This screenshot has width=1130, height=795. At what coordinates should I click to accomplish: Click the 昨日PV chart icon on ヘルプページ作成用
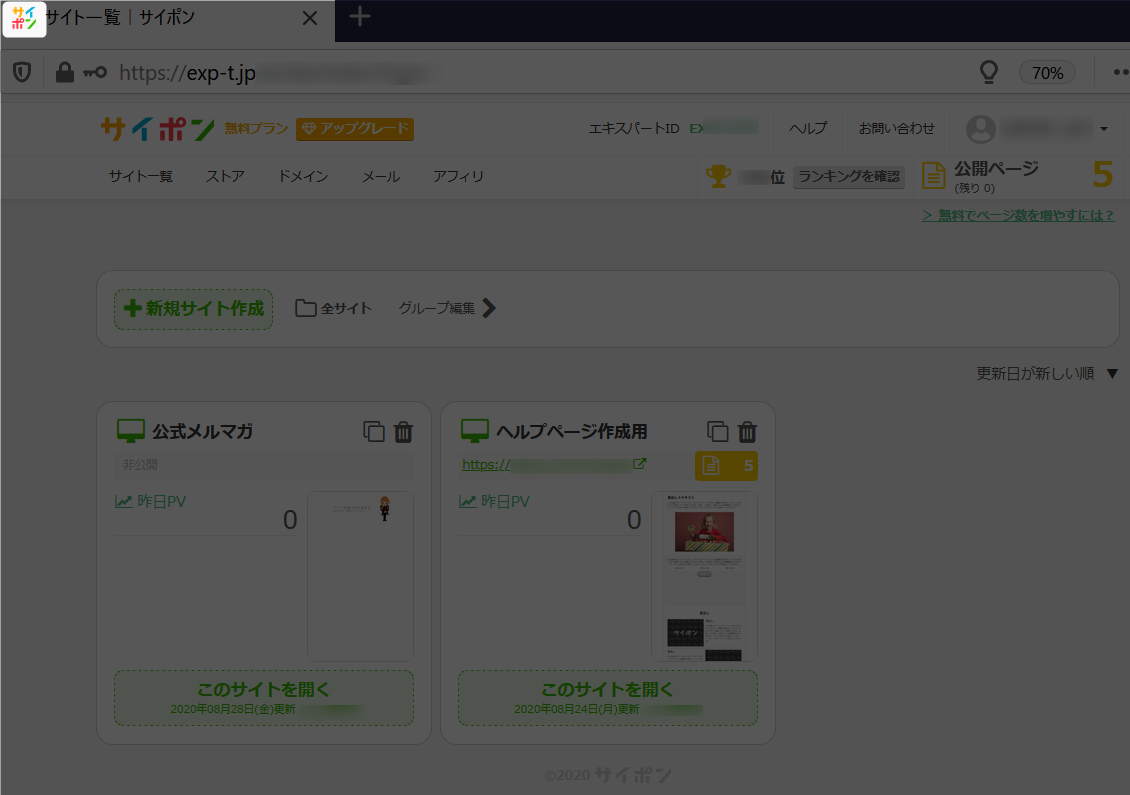pos(468,501)
